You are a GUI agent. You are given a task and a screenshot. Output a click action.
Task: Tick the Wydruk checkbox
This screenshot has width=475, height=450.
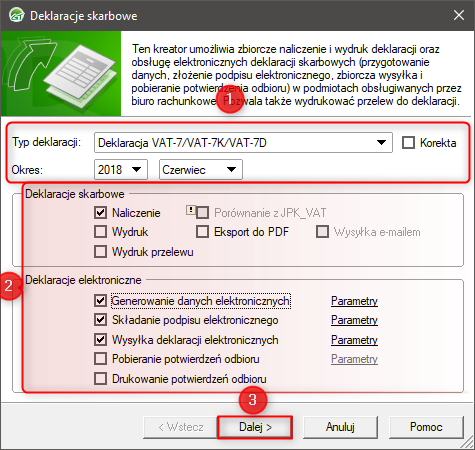click(x=100, y=232)
